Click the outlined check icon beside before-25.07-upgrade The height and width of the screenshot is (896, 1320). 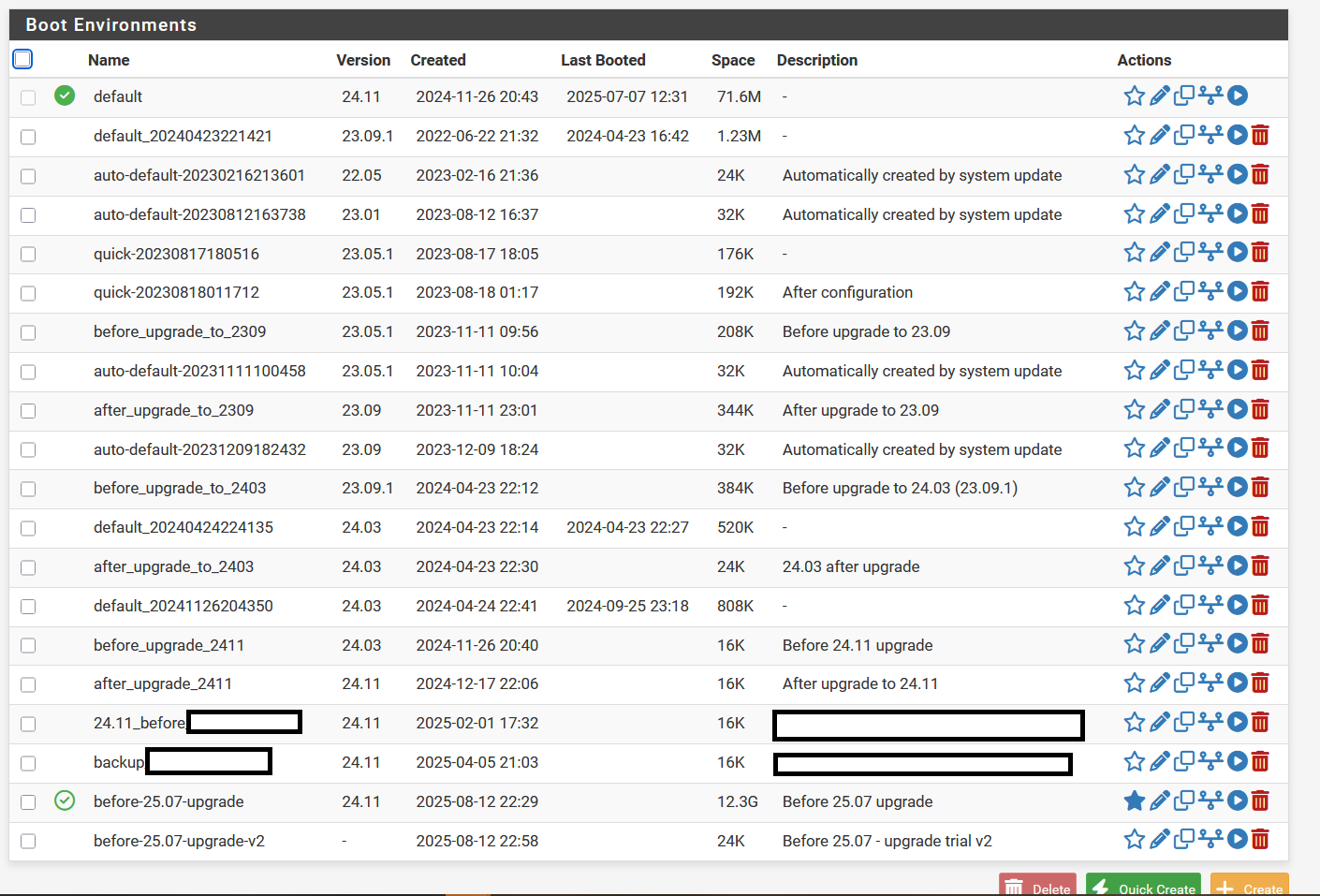point(65,801)
